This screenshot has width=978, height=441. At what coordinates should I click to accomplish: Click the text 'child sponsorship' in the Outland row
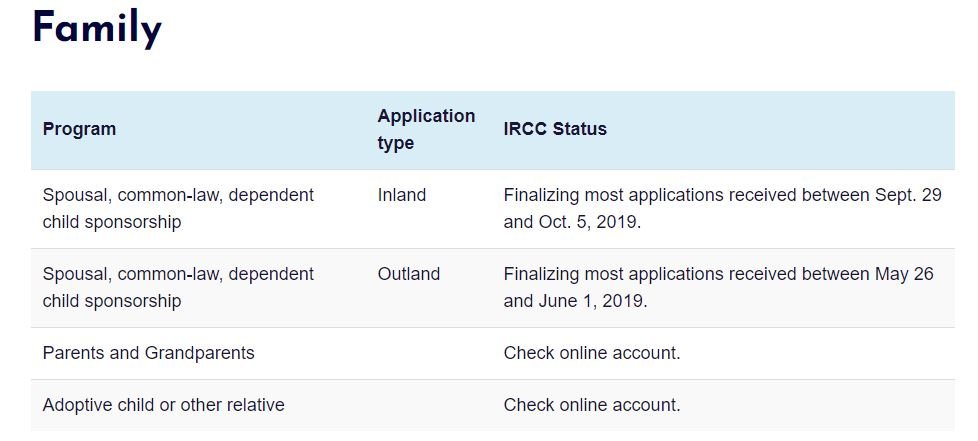(112, 301)
